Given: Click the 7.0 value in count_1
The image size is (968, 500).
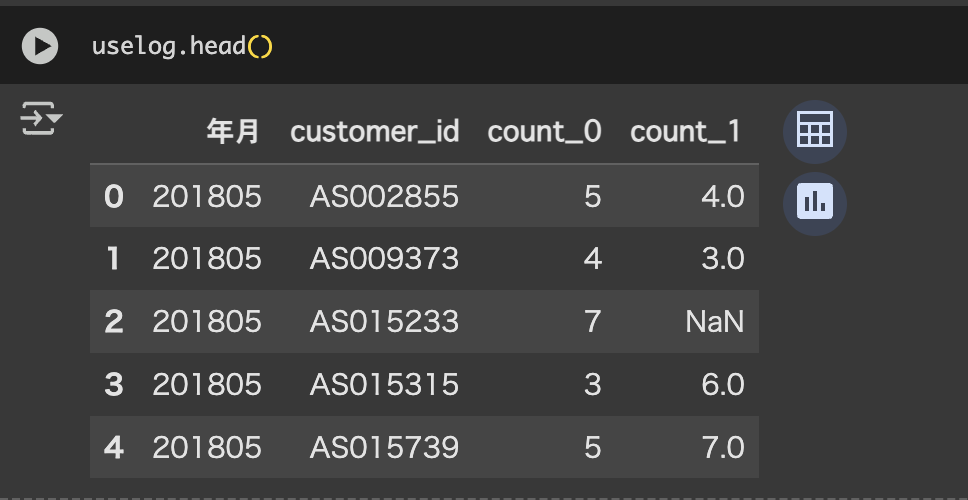Looking at the screenshot, I should click(x=723, y=447).
